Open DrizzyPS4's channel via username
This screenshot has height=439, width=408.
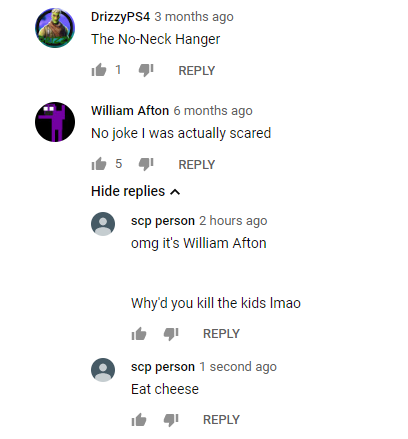pyautogui.click(x=121, y=17)
